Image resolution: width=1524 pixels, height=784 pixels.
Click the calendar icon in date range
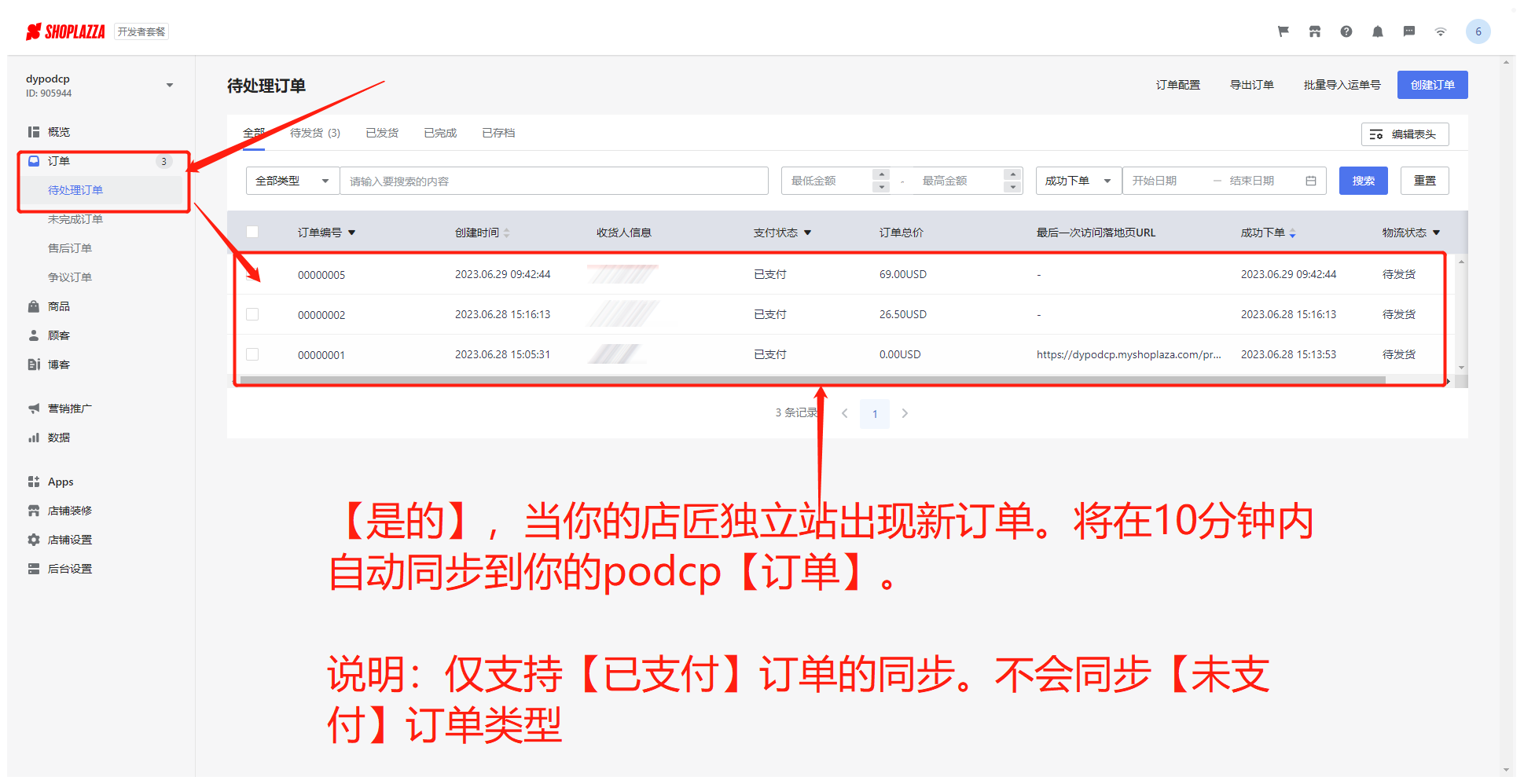tap(1311, 181)
